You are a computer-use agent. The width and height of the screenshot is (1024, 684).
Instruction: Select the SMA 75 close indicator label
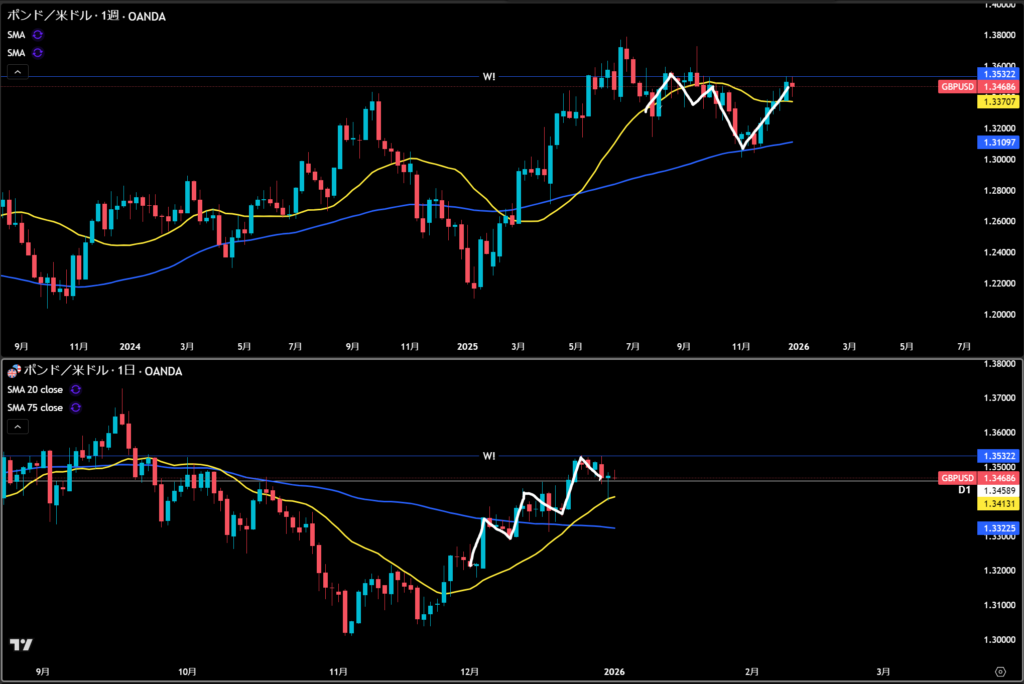[35, 408]
